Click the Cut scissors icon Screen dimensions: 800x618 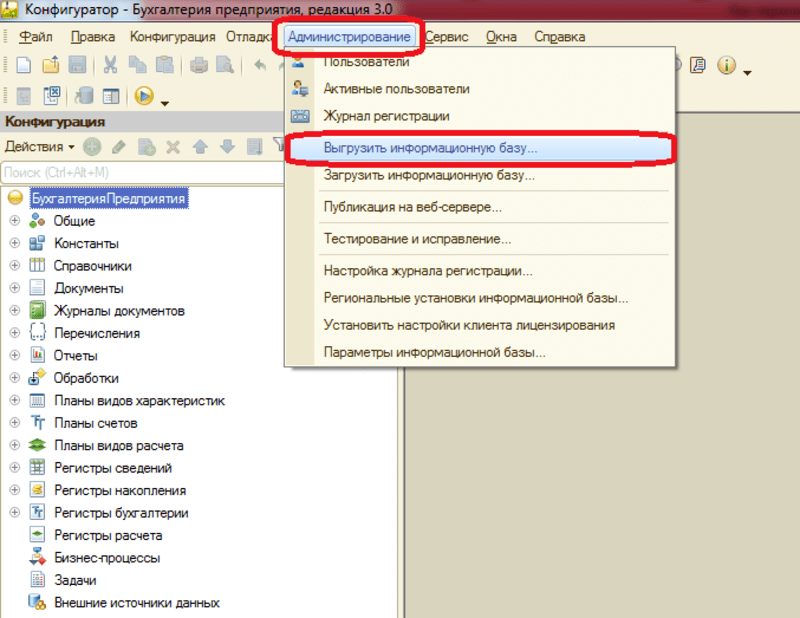[x=110, y=66]
